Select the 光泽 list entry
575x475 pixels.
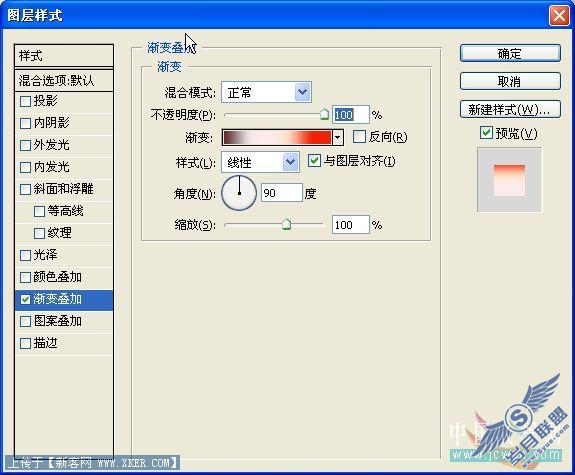64,255
